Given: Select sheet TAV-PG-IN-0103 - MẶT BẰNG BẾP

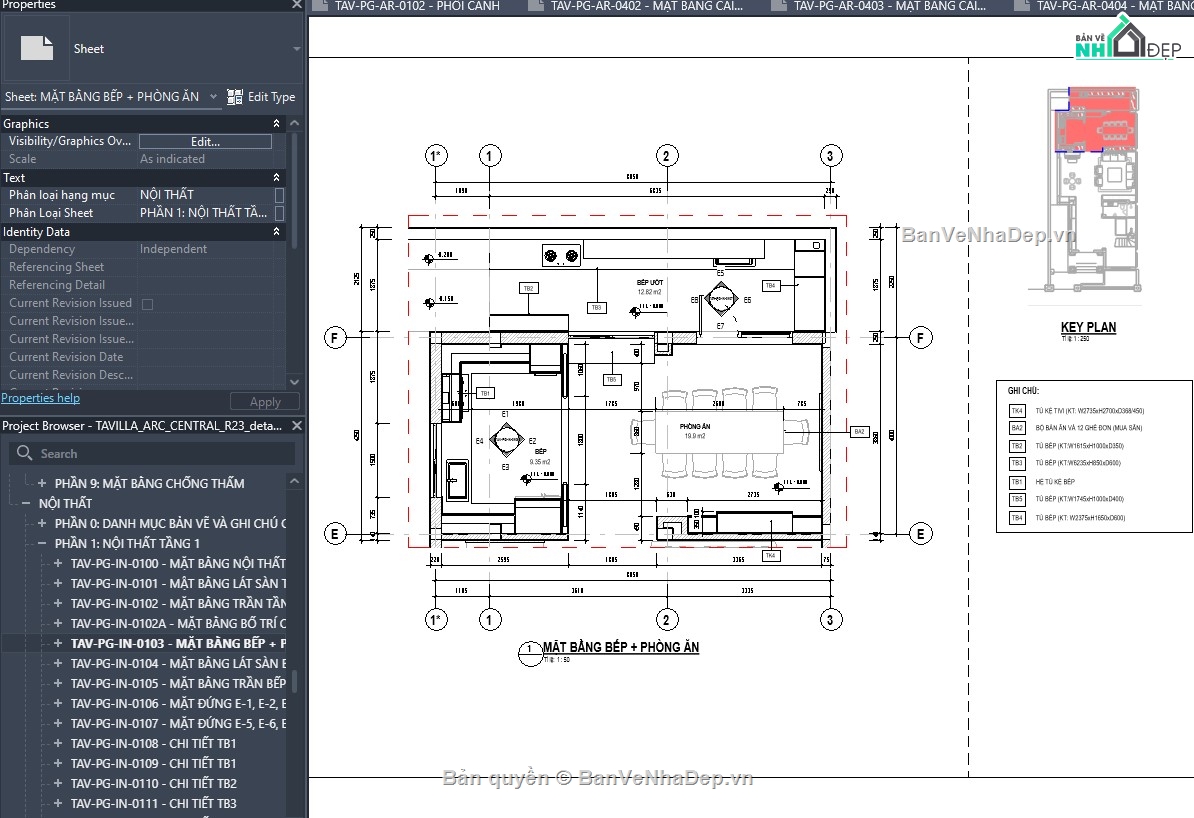Looking at the screenshot, I should pyautogui.click(x=178, y=644).
